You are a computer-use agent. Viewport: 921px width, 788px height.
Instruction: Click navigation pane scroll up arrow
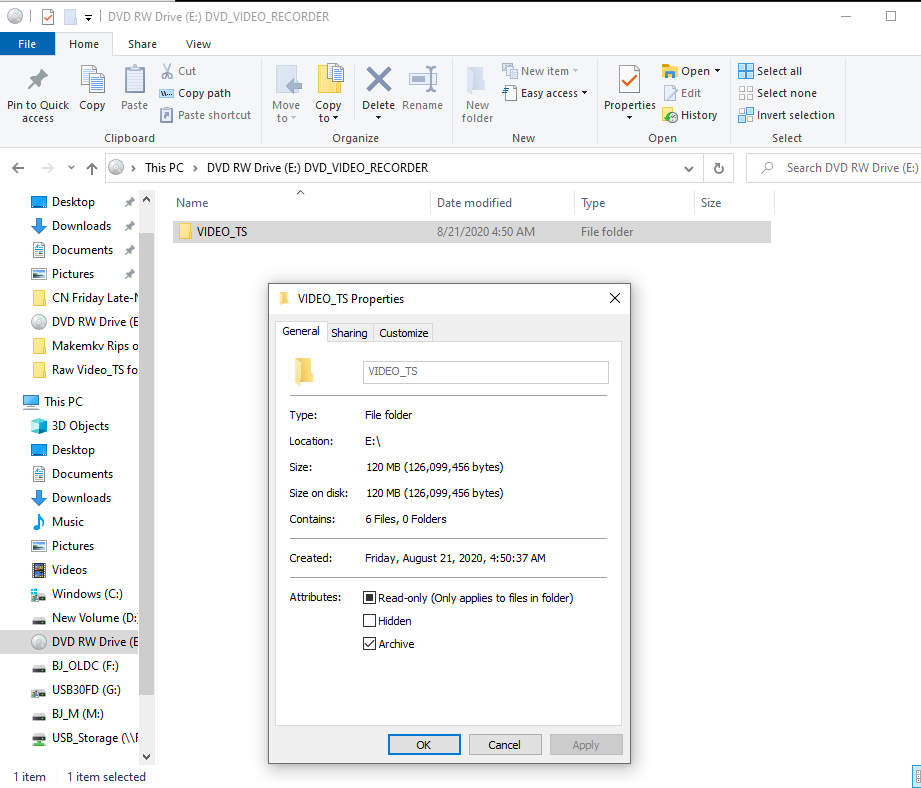click(147, 200)
